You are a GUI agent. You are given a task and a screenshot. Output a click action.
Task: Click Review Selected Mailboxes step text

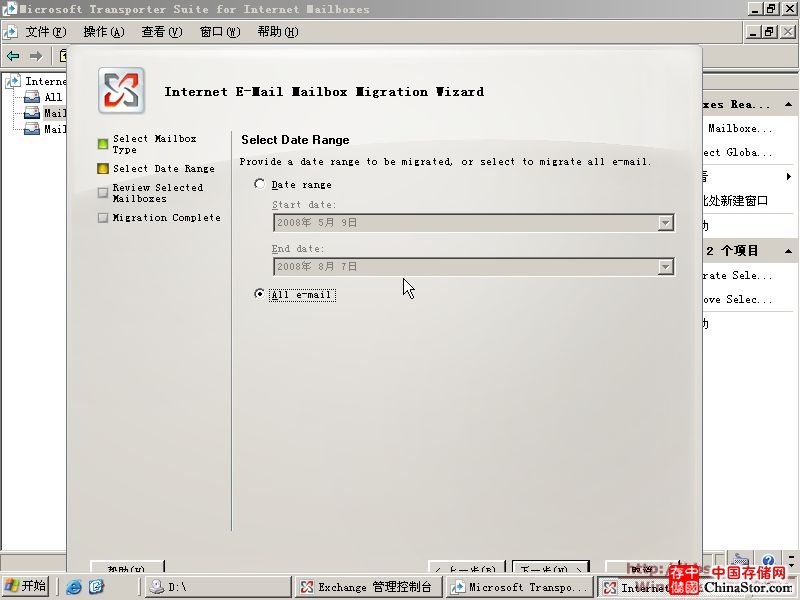(x=158, y=193)
